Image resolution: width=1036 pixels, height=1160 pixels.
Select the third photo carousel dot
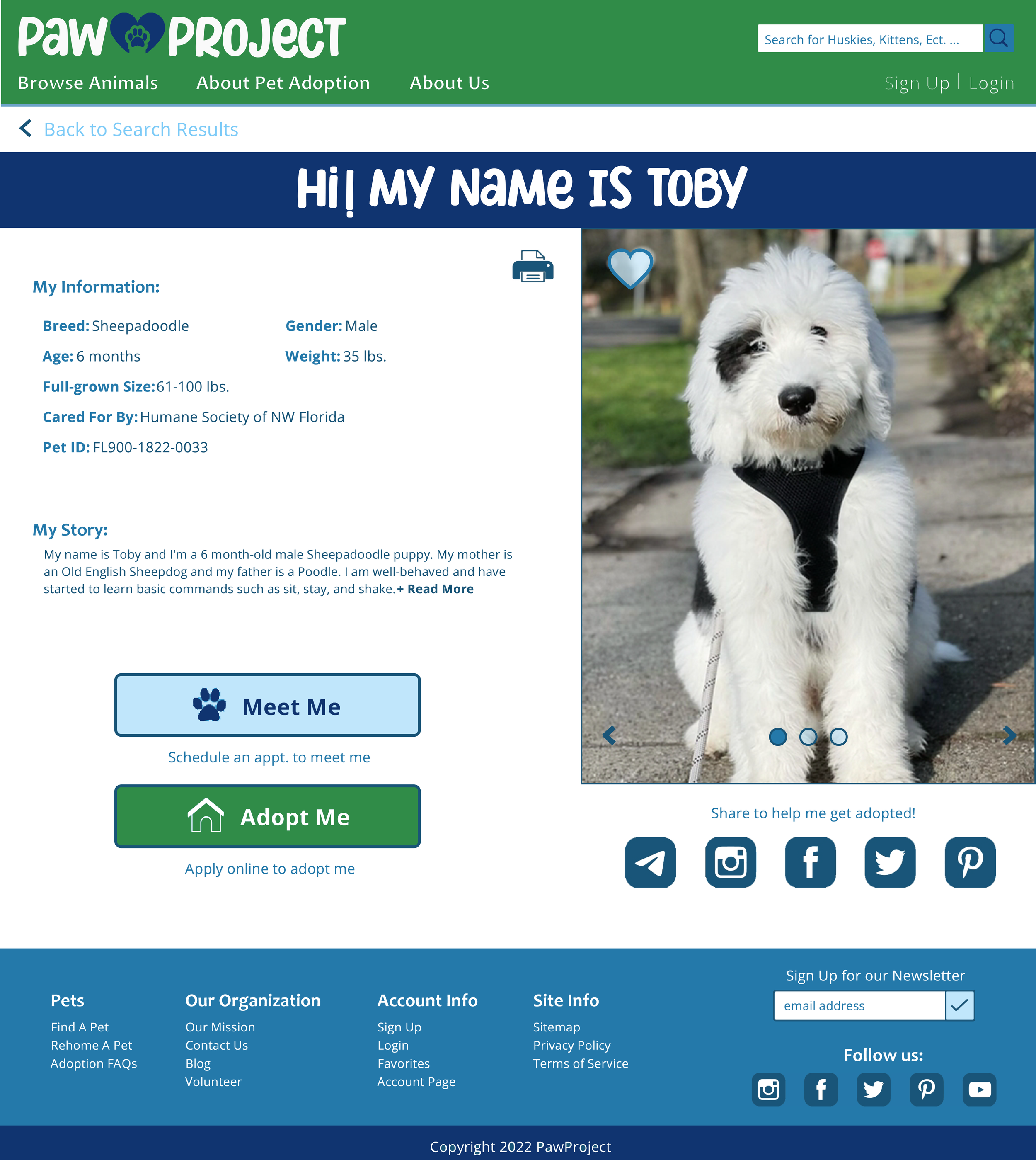coord(838,737)
